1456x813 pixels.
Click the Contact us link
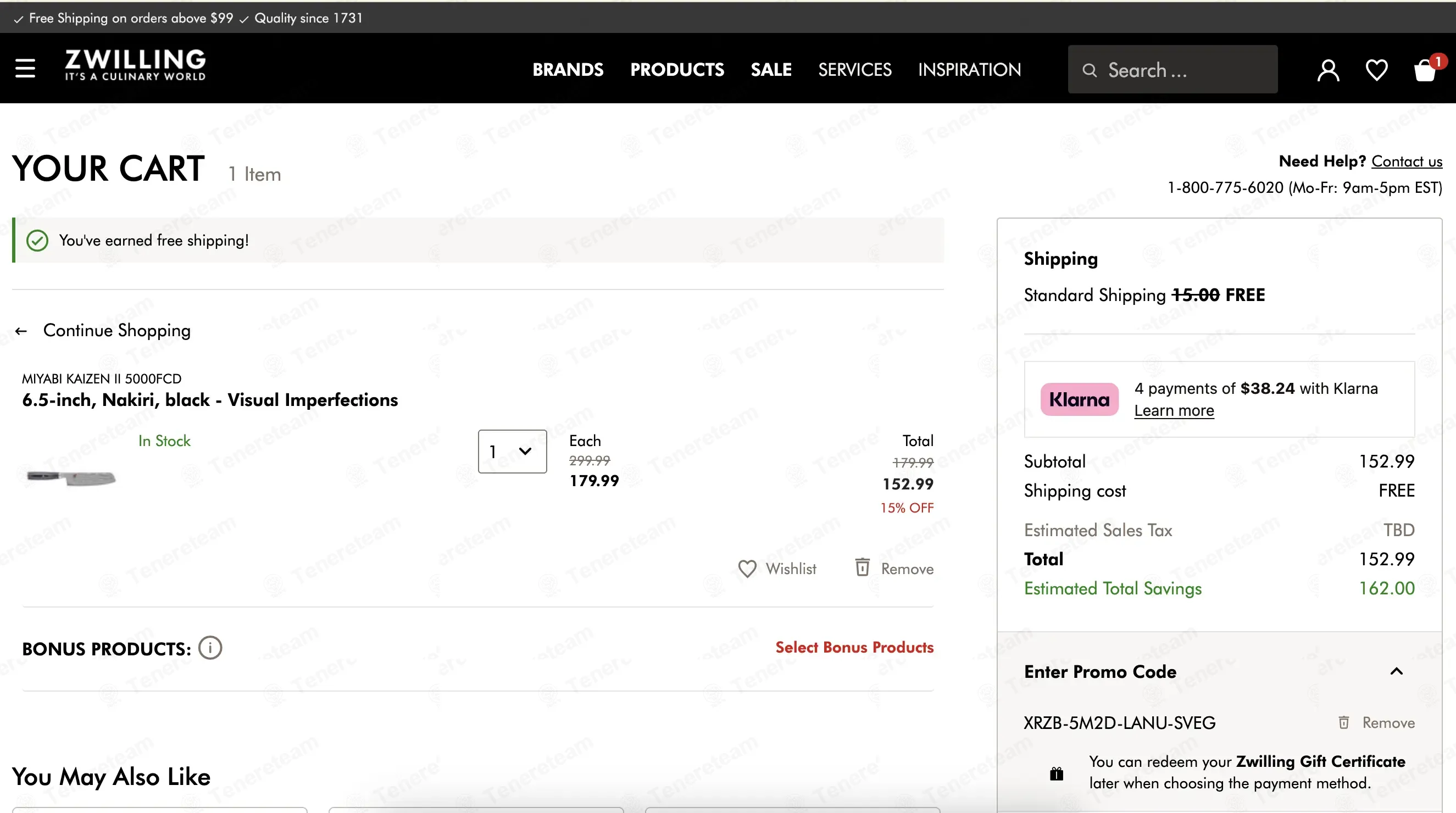[1407, 162]
